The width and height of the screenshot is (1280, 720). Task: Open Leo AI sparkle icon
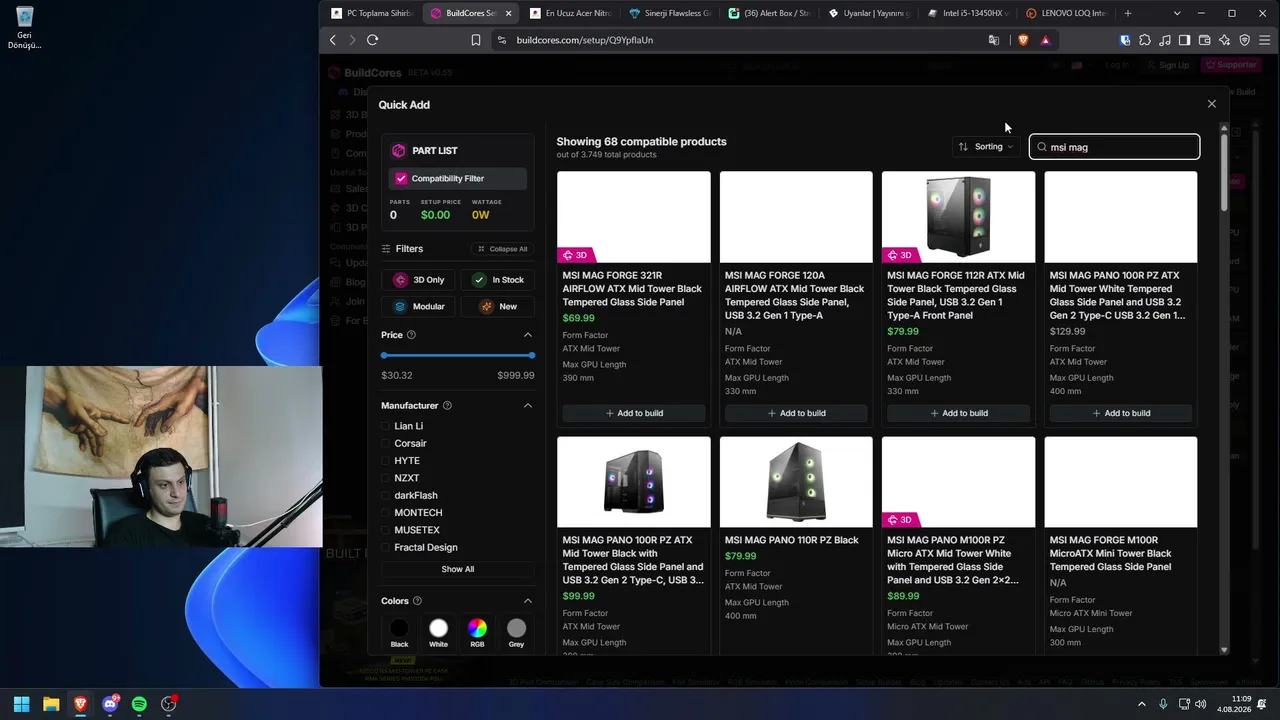coord(1224,40)
